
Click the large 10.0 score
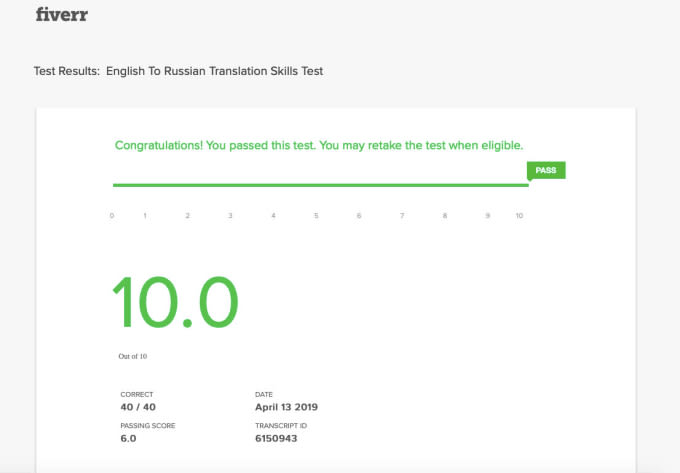coord(175,302)
